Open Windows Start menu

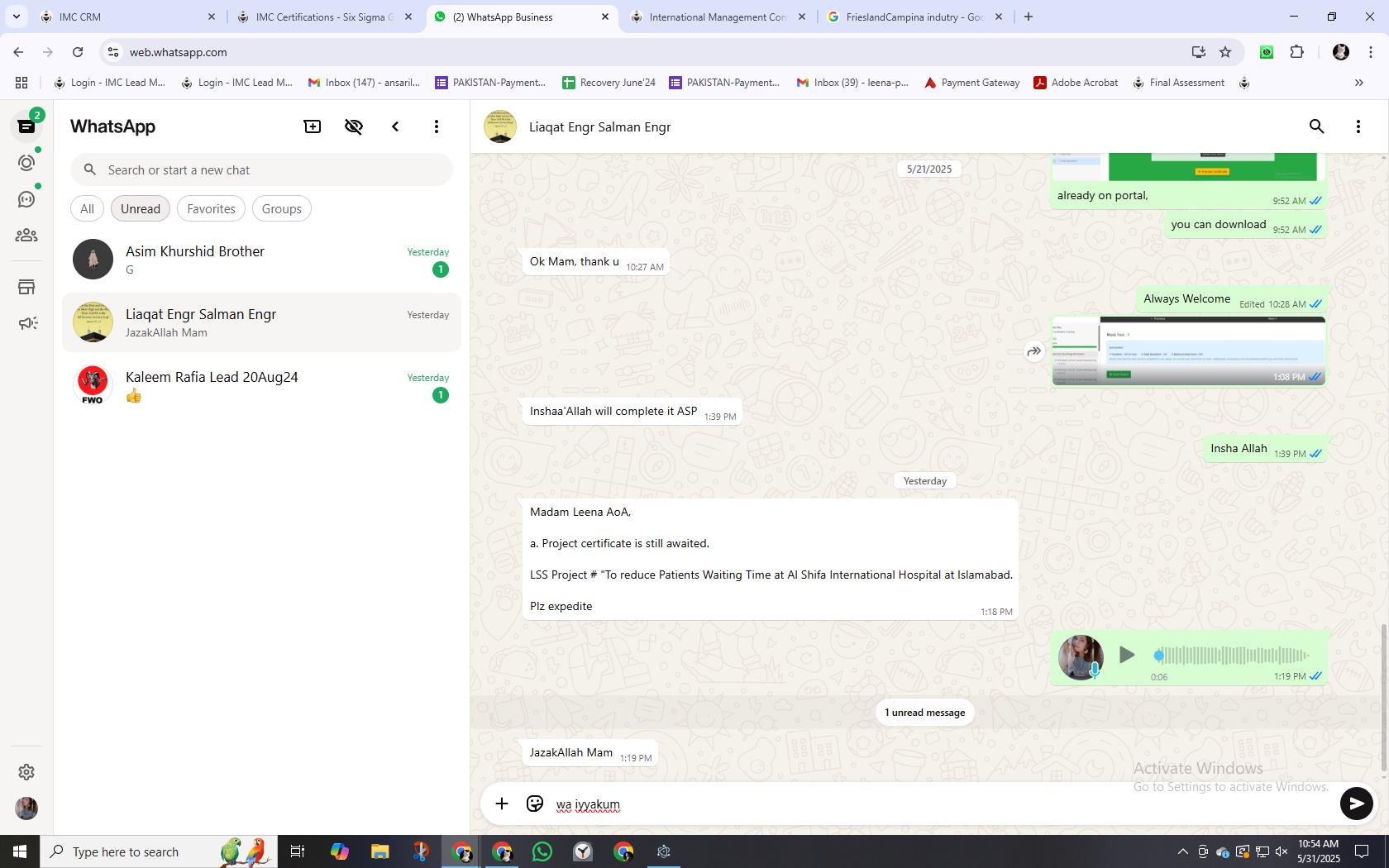tap(20, 851)
